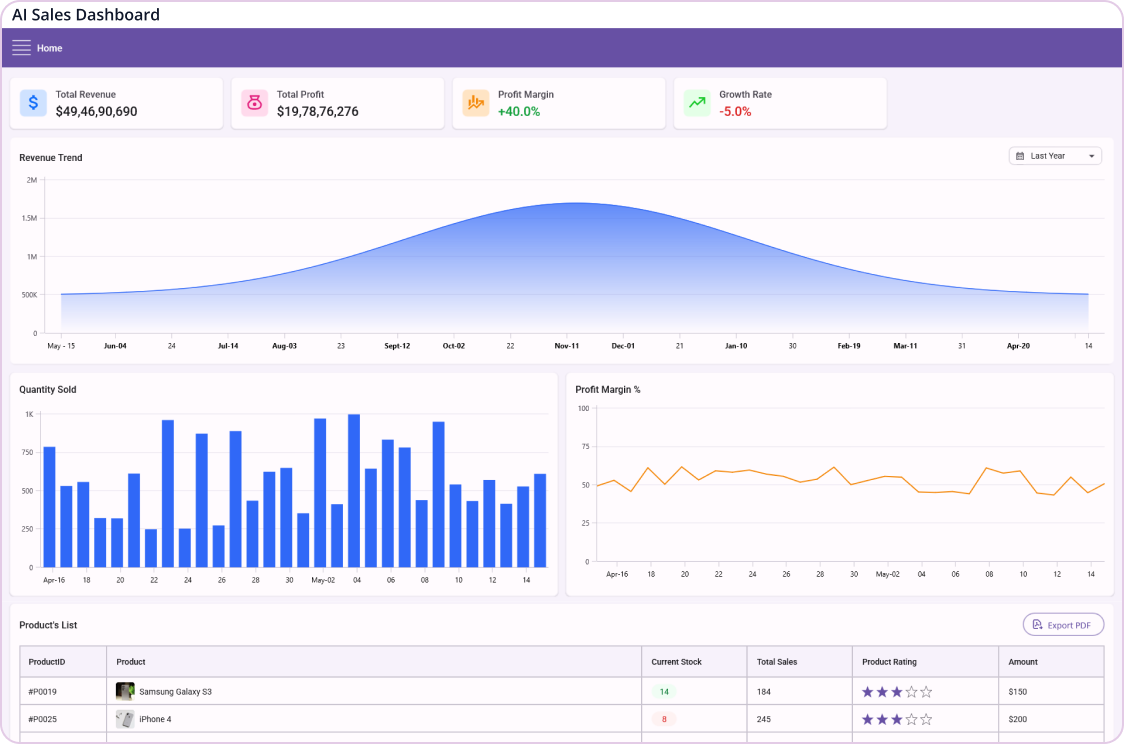The height and width of the screenshot is (744, 1124).
Task: Sort by ProductID column header
Action: [x=63, y=662]
